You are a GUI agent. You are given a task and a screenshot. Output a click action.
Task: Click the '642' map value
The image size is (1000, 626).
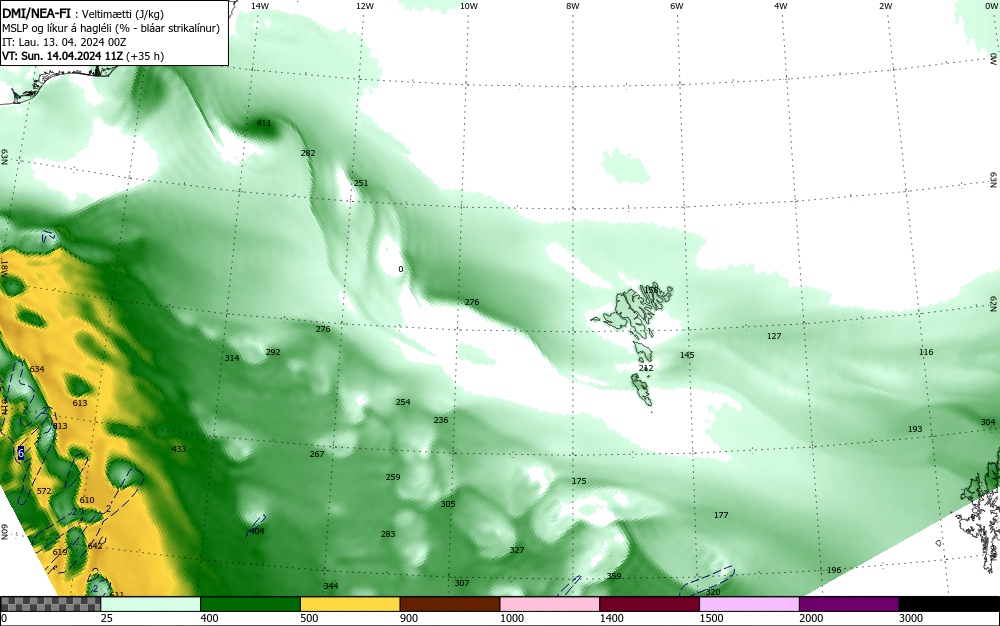(x=94, y=546)
